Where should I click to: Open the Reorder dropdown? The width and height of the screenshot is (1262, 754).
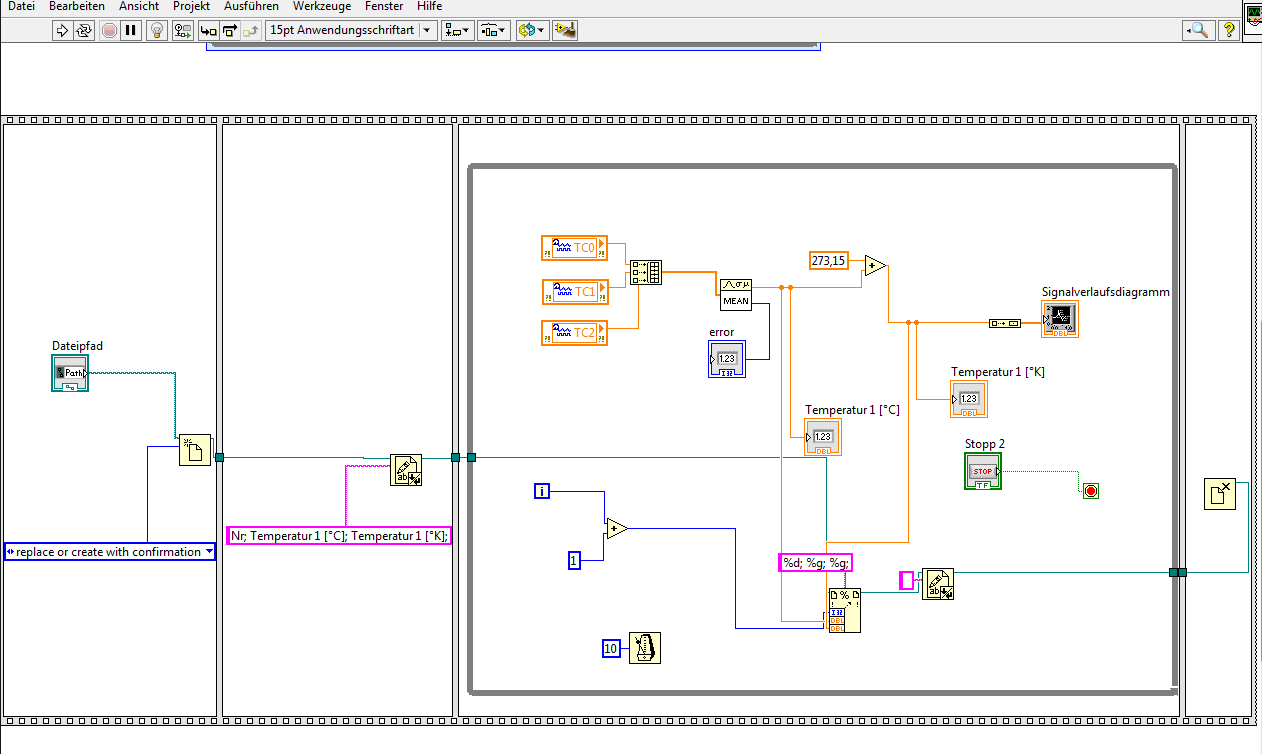pyautogui.click(x=531, y=30)
